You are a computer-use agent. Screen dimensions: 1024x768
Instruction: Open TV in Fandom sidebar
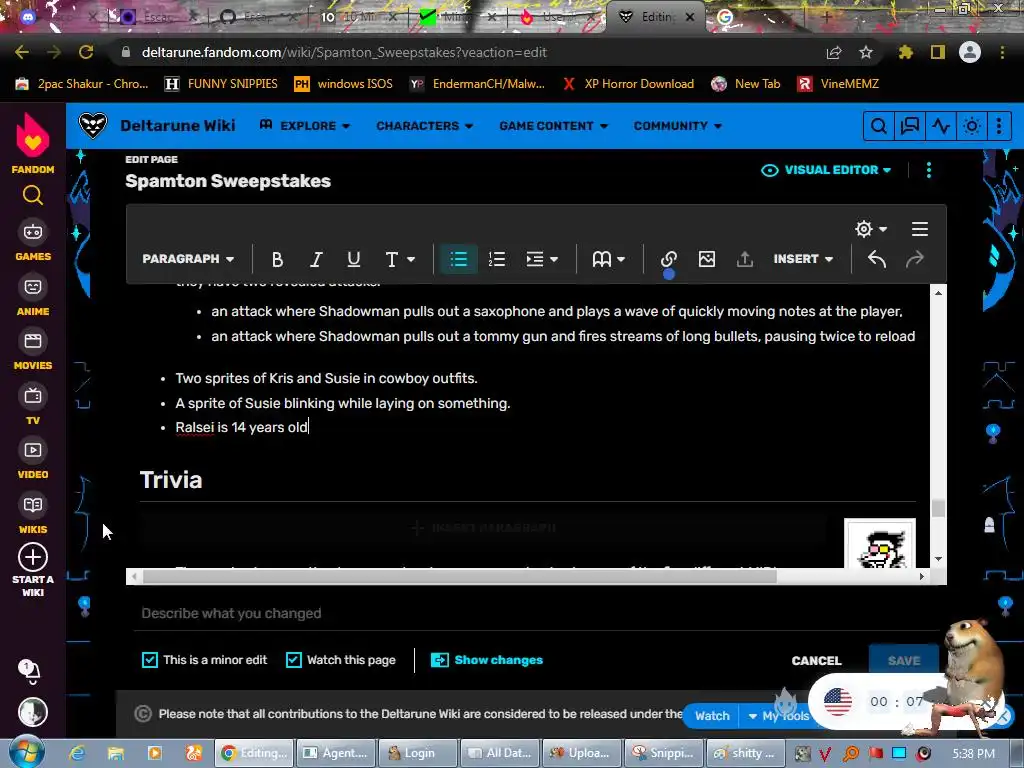33,406
